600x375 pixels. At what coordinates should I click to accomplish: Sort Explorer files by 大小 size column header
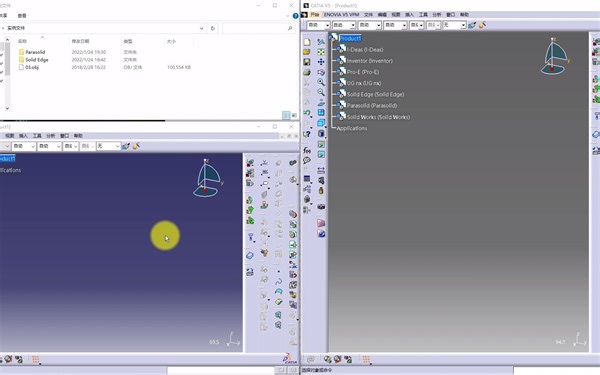[171, 41]
